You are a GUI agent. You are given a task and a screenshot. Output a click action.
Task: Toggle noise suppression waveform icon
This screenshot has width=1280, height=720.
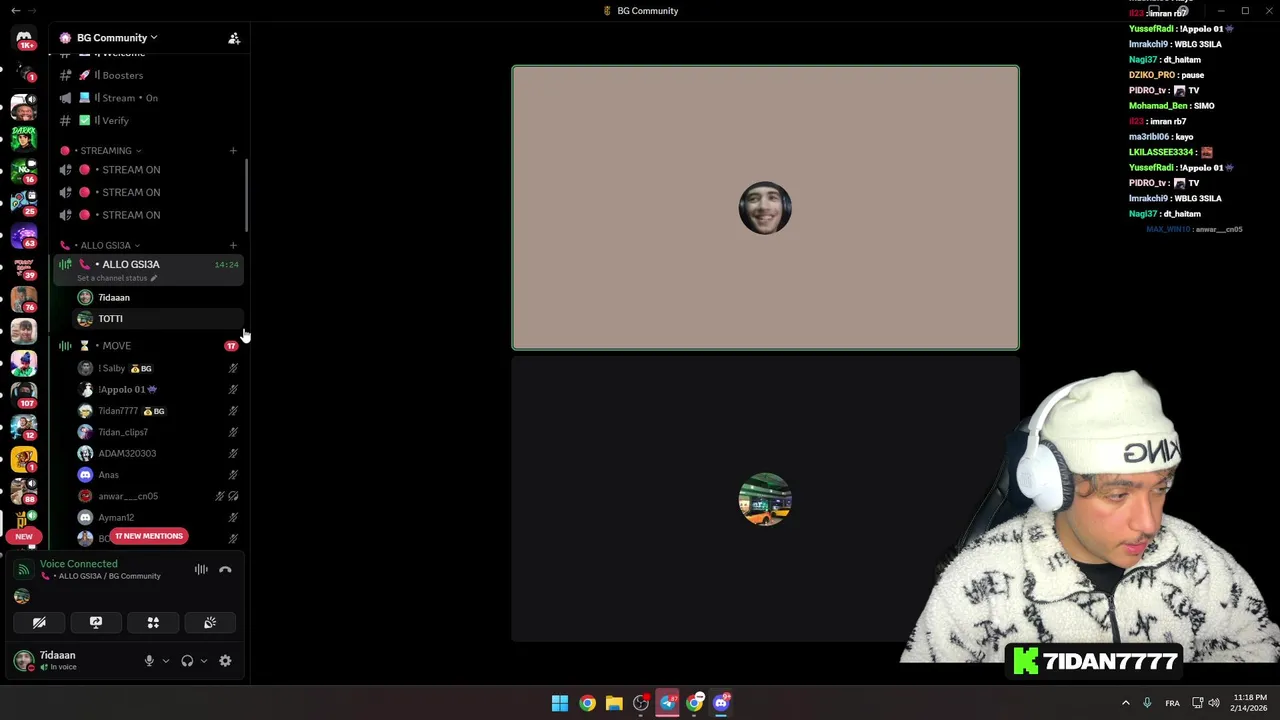(x=201, y=570)
